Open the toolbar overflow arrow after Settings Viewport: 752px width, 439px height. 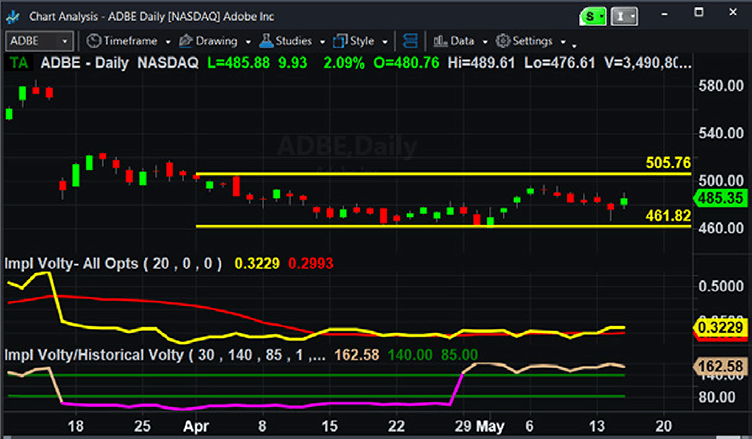coord(574,45)
